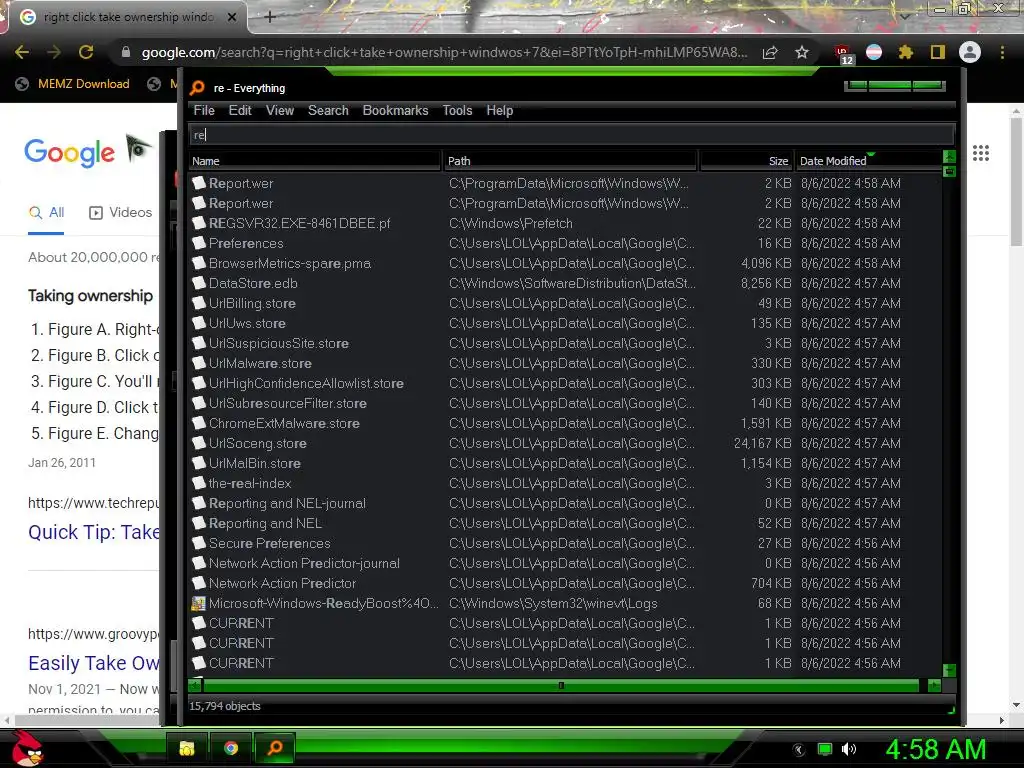Click the 24,167 KB size cell
The width and height of the screenshot is (1024, 768).
(762, 443)
